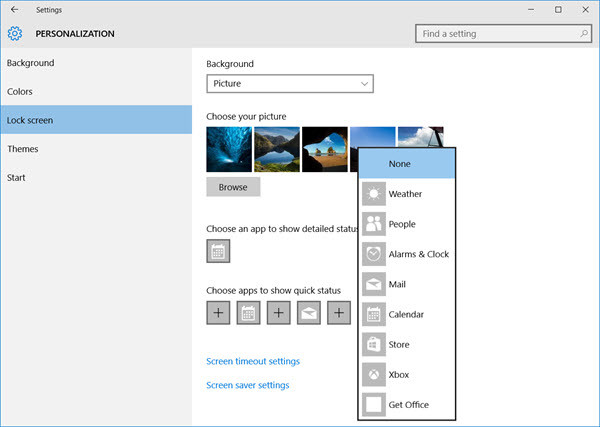
Task: Click the Xbox logo icon
Action: tap(374, 375)
